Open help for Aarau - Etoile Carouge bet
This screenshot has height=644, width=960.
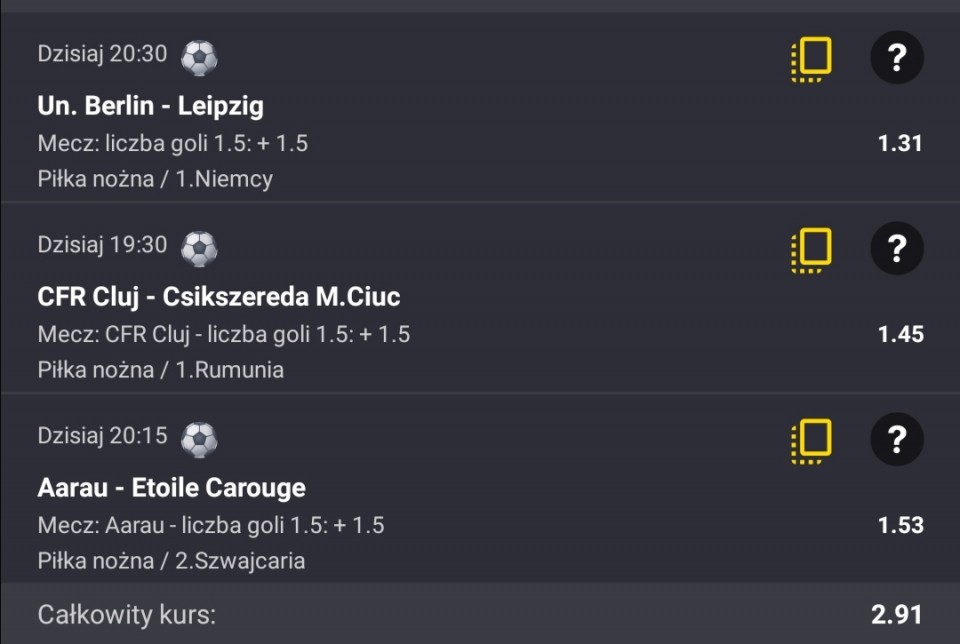(x=897, y=439)
